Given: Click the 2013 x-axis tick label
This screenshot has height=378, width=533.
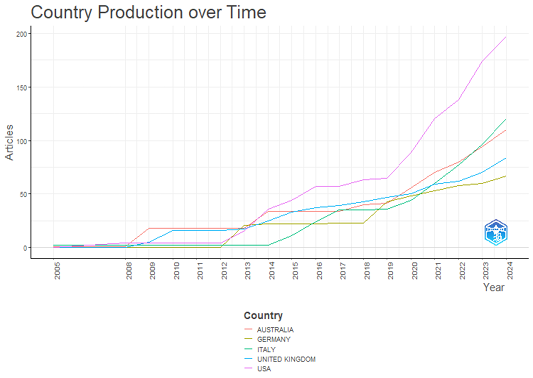Looking at the screenshot, I should click(x=248, y=270).
